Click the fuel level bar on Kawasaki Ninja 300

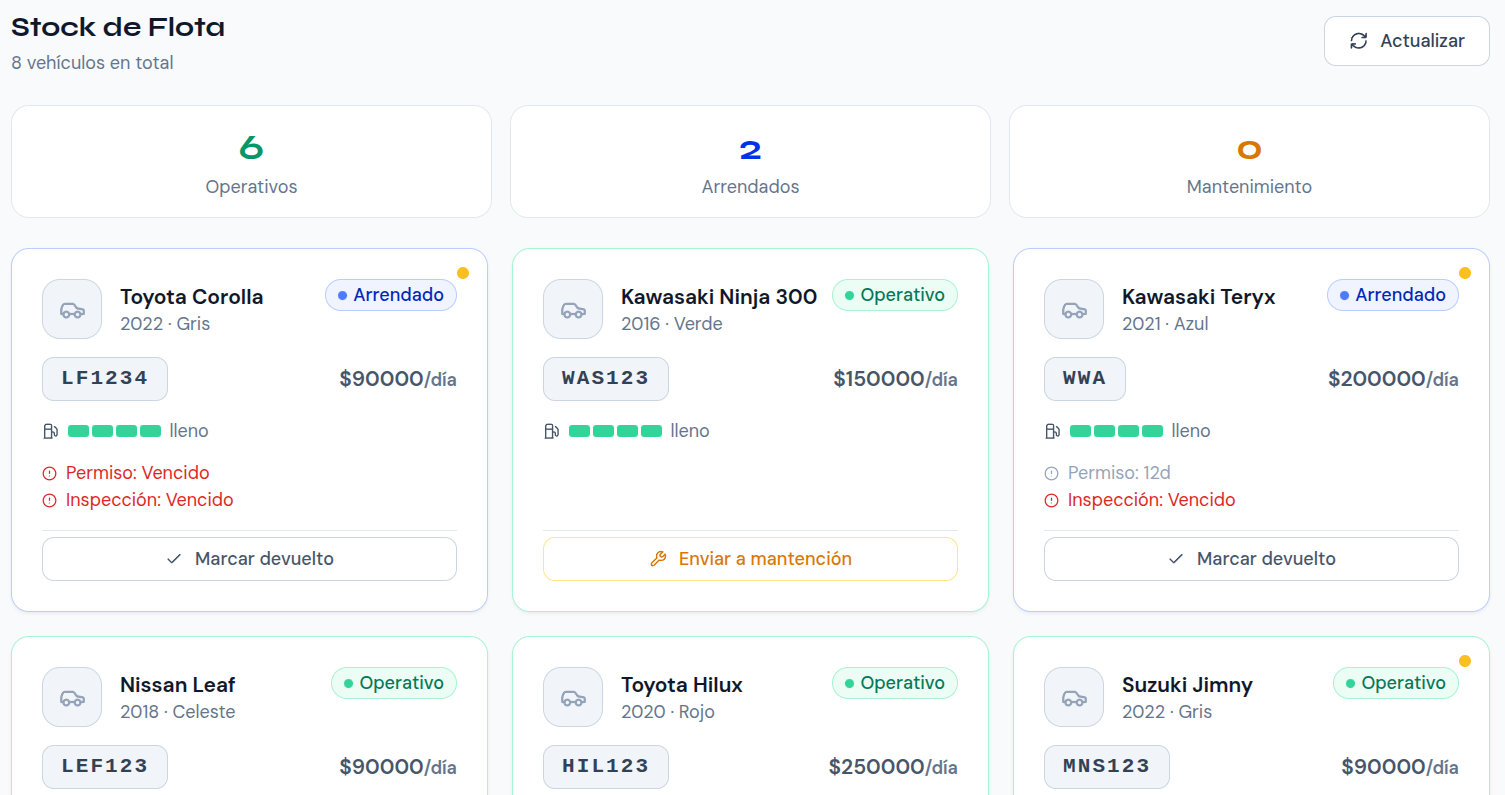coord(616,431)
